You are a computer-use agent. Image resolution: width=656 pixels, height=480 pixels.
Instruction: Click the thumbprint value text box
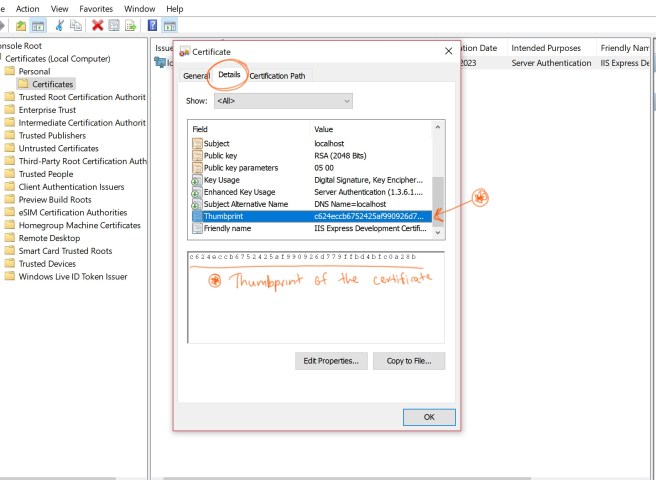(x=316, y=297)
